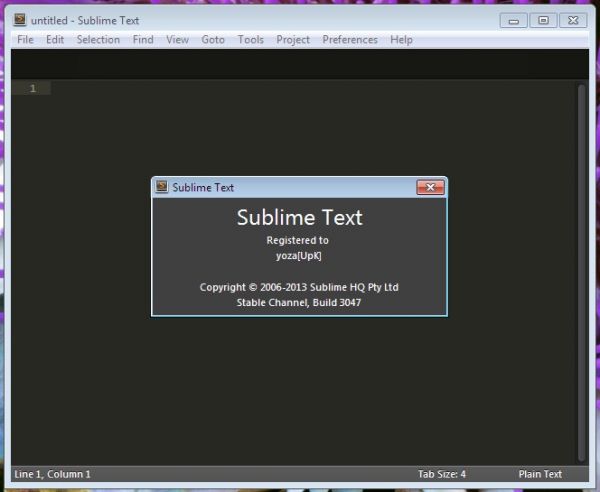Viewport: 600px width, 492px height.
Task: Open the Tab Size: 4 status selector
Action: tap(442, 474)
